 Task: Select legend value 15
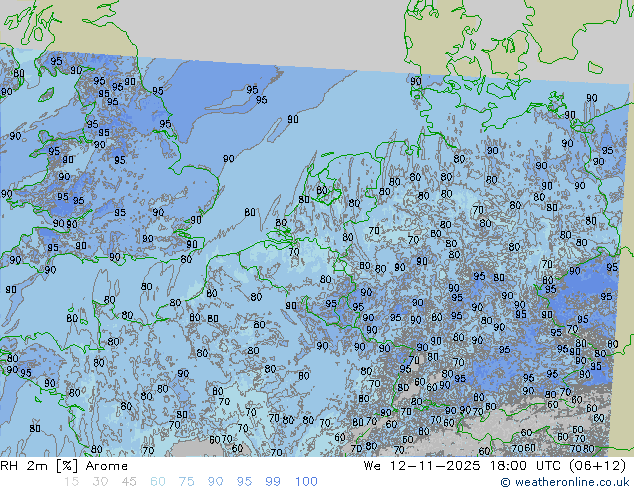click(x=72, y=482)
